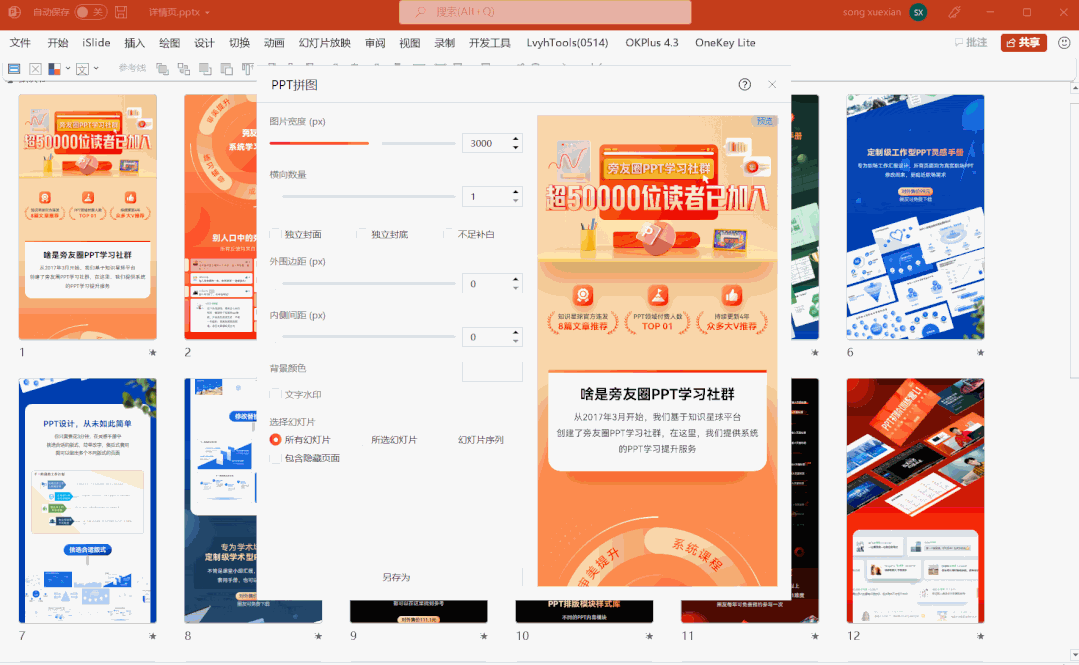The image size is (1079, 665).
Task: Toggle 自动保存 AutoSave off switch
Action: coord(90,11)
